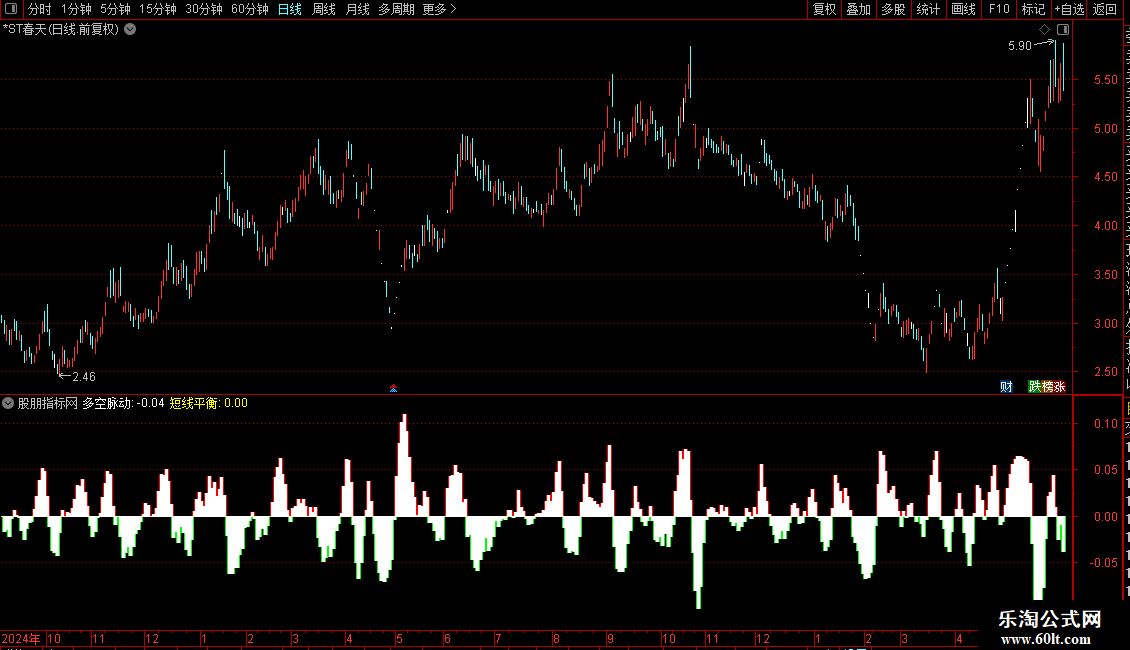Switch to 周线 weekly chart

tap(324, 9)
